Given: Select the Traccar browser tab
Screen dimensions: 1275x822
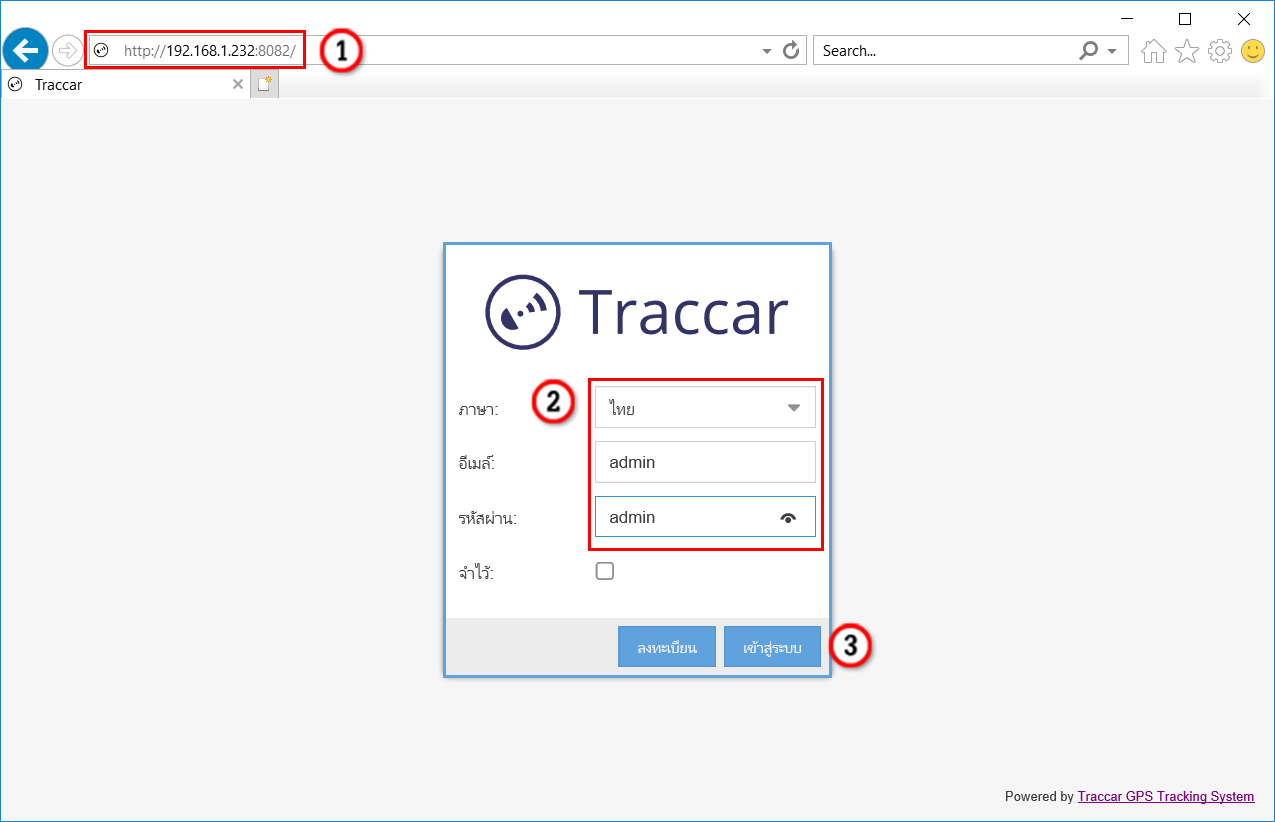Looking at the screenshot, I should click(125, 85).
